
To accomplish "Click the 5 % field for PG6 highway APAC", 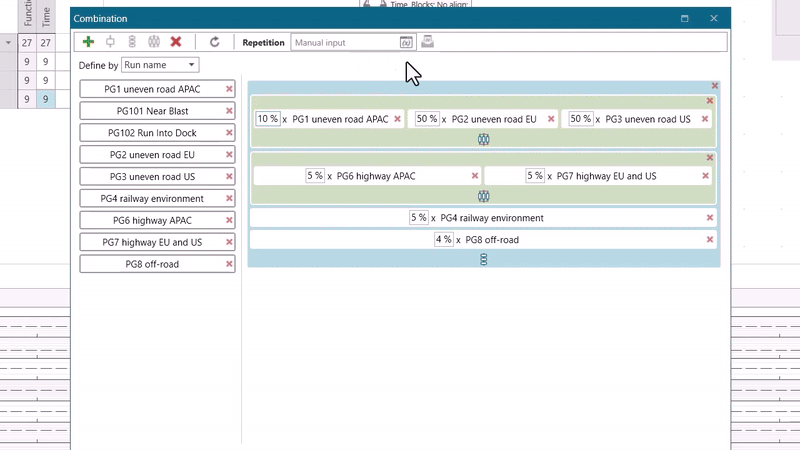I will 315,176.
